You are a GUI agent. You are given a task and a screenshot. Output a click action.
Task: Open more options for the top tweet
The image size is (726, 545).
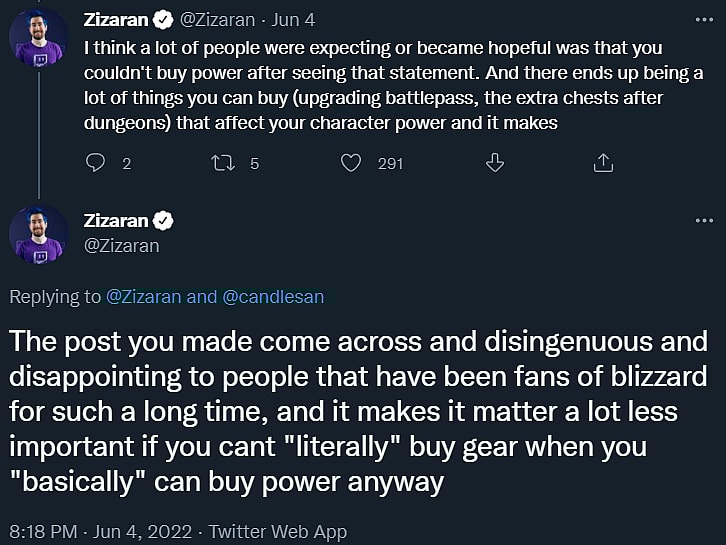[x=703, y=18]
